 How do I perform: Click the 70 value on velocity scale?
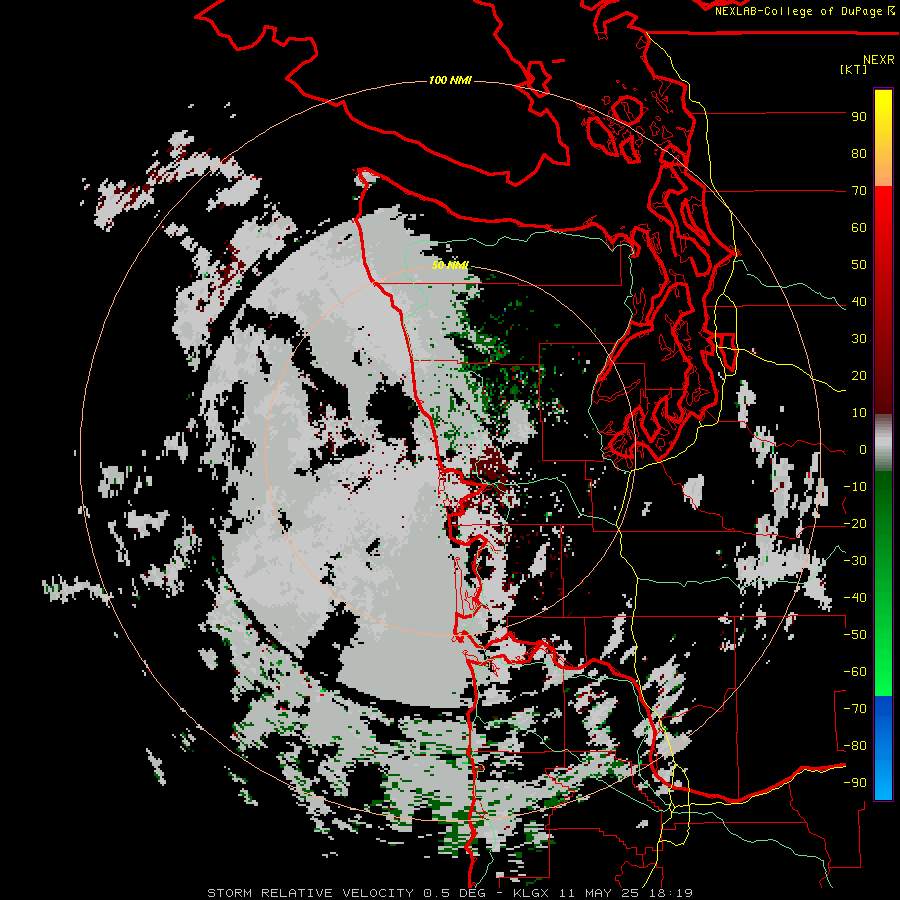tap(859, 191)
